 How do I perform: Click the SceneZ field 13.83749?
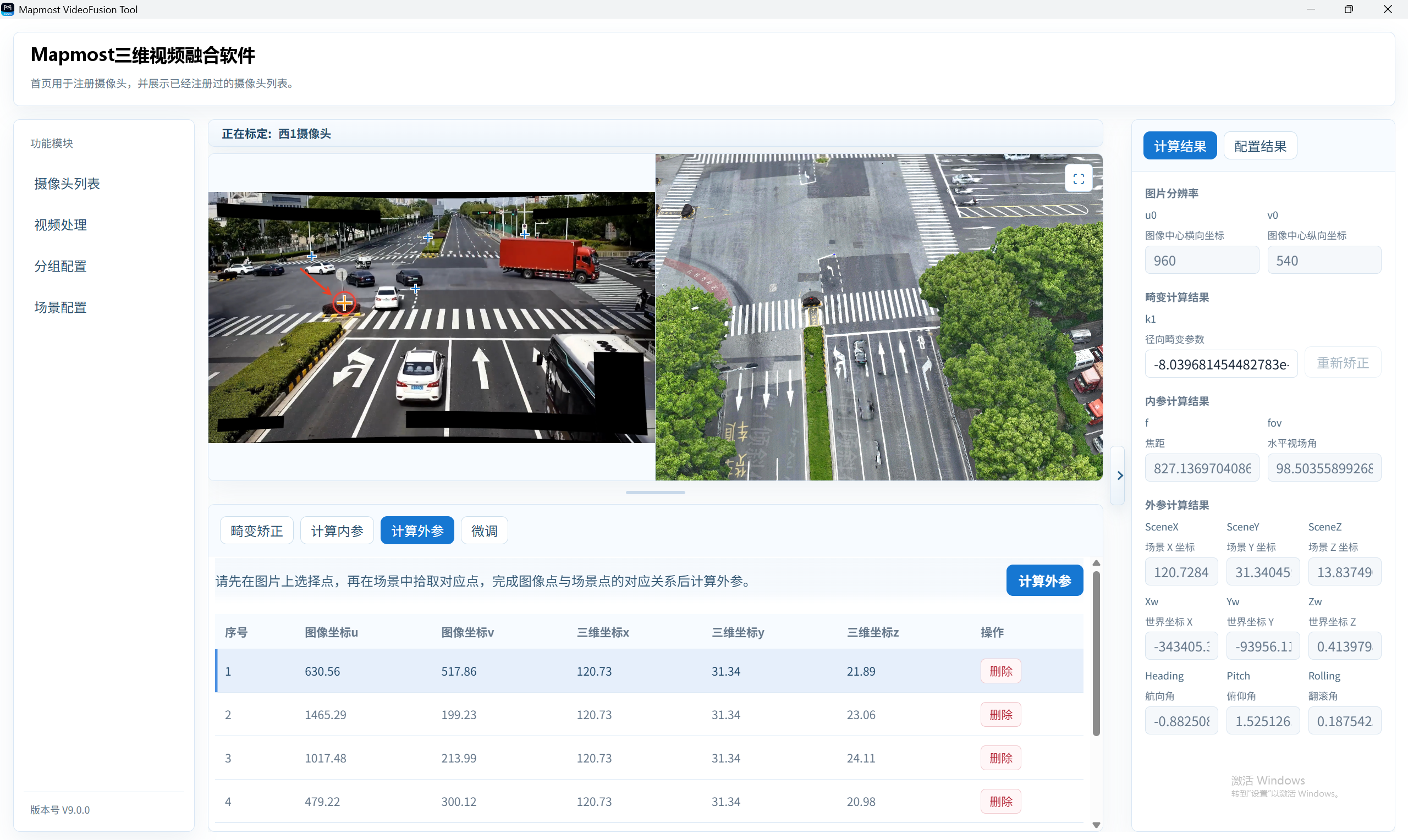click(1345, 572)
